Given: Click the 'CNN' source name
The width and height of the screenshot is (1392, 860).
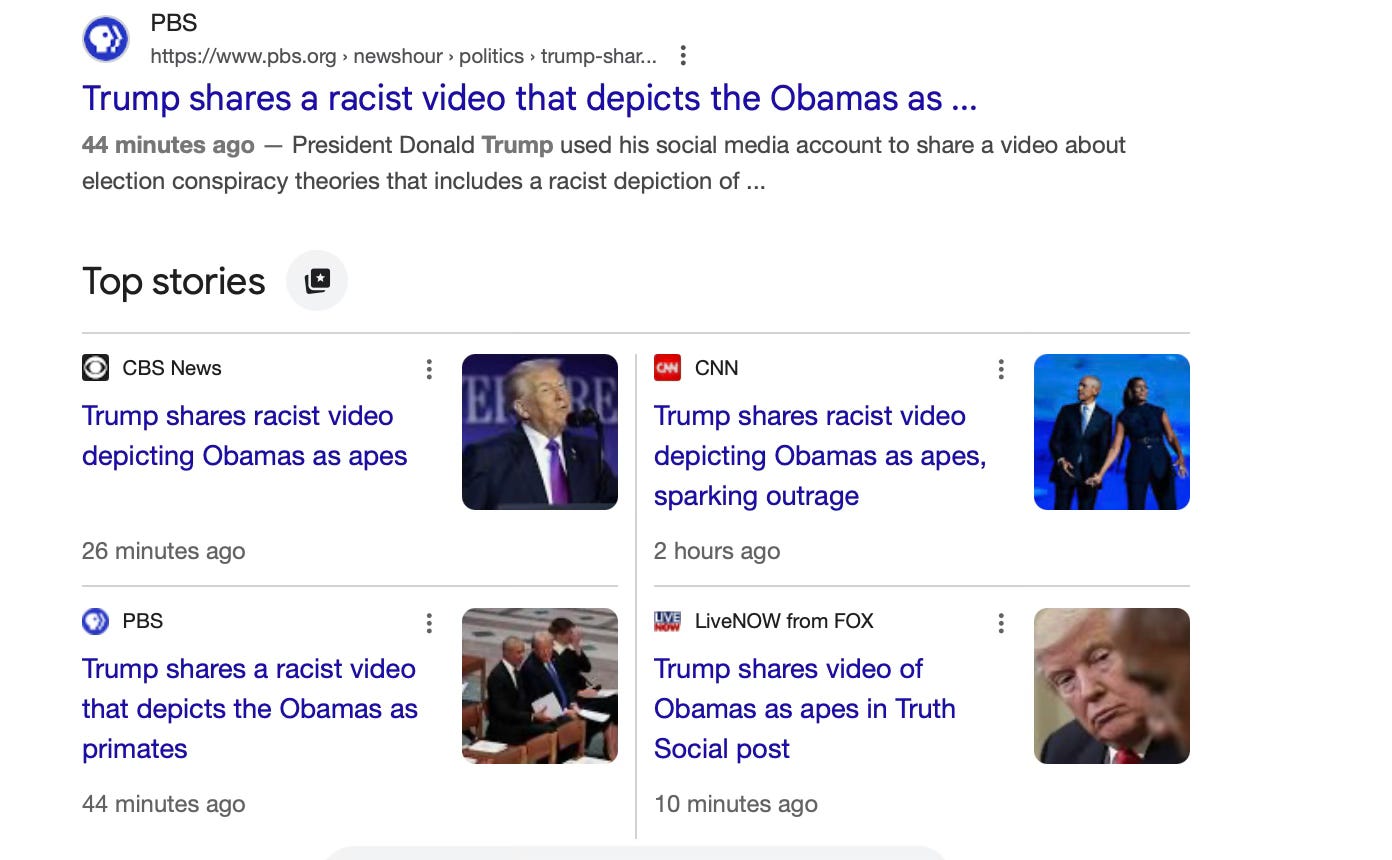Looking at the screenshot, I should pos(717,368).
